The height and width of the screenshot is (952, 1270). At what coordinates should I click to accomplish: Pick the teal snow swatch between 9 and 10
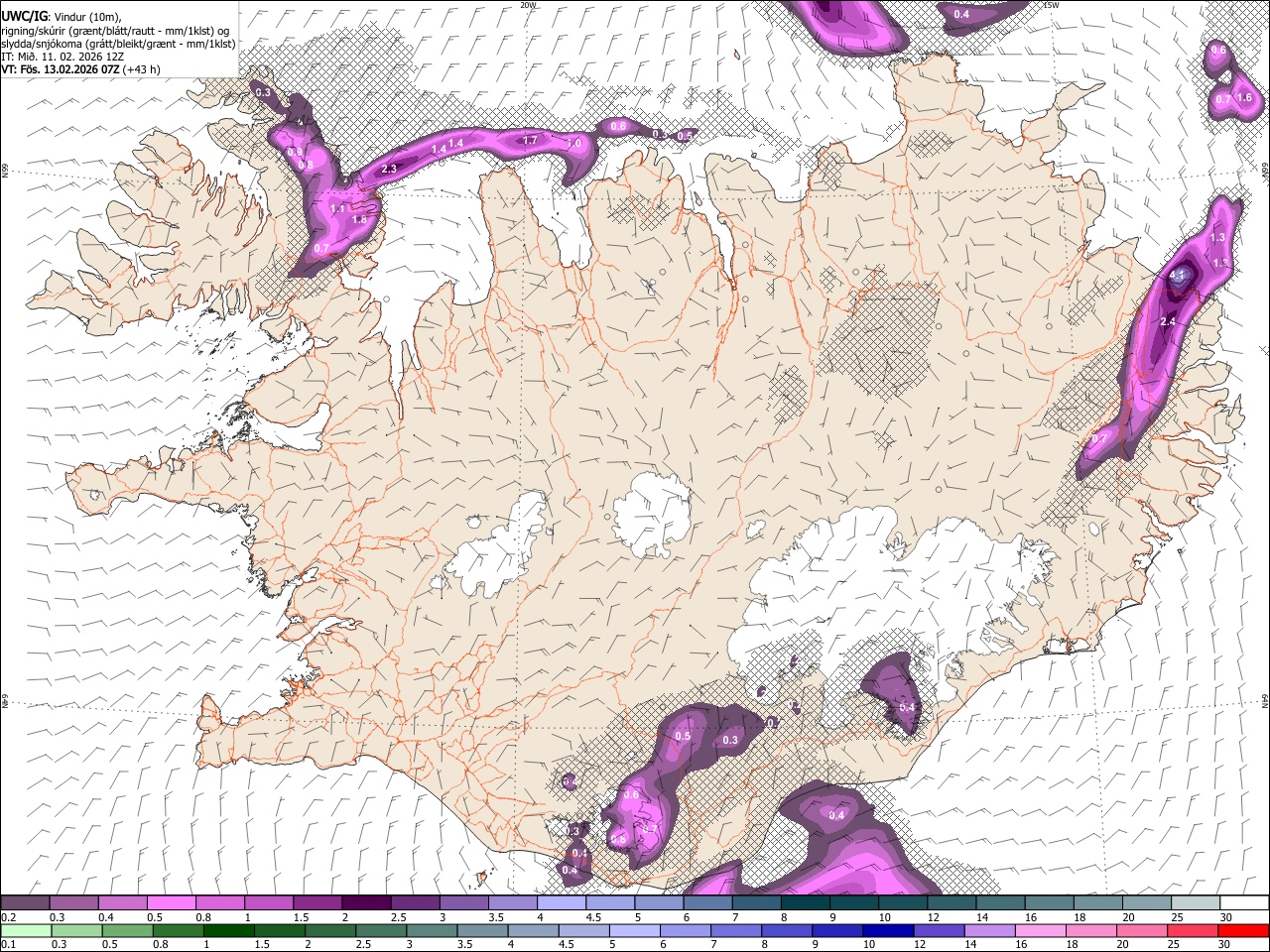854,903
